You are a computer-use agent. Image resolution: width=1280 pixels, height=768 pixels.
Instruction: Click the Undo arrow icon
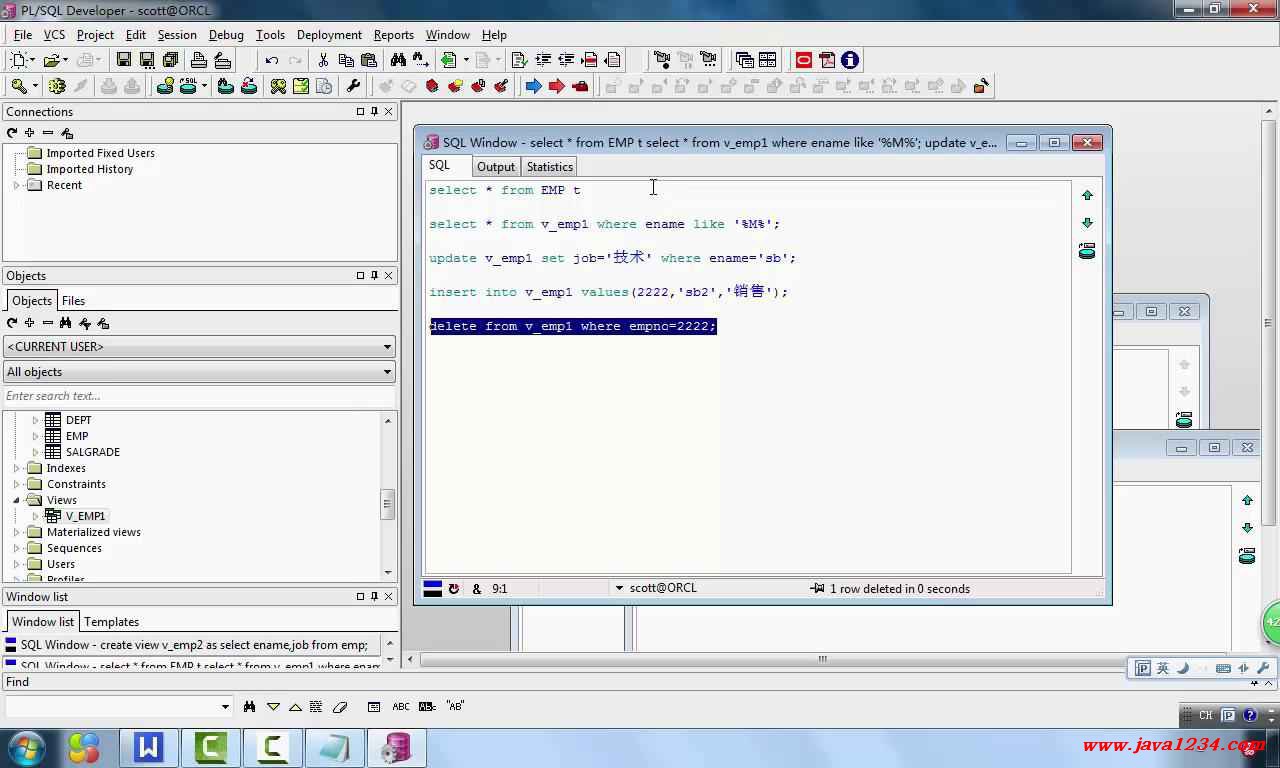271,60
